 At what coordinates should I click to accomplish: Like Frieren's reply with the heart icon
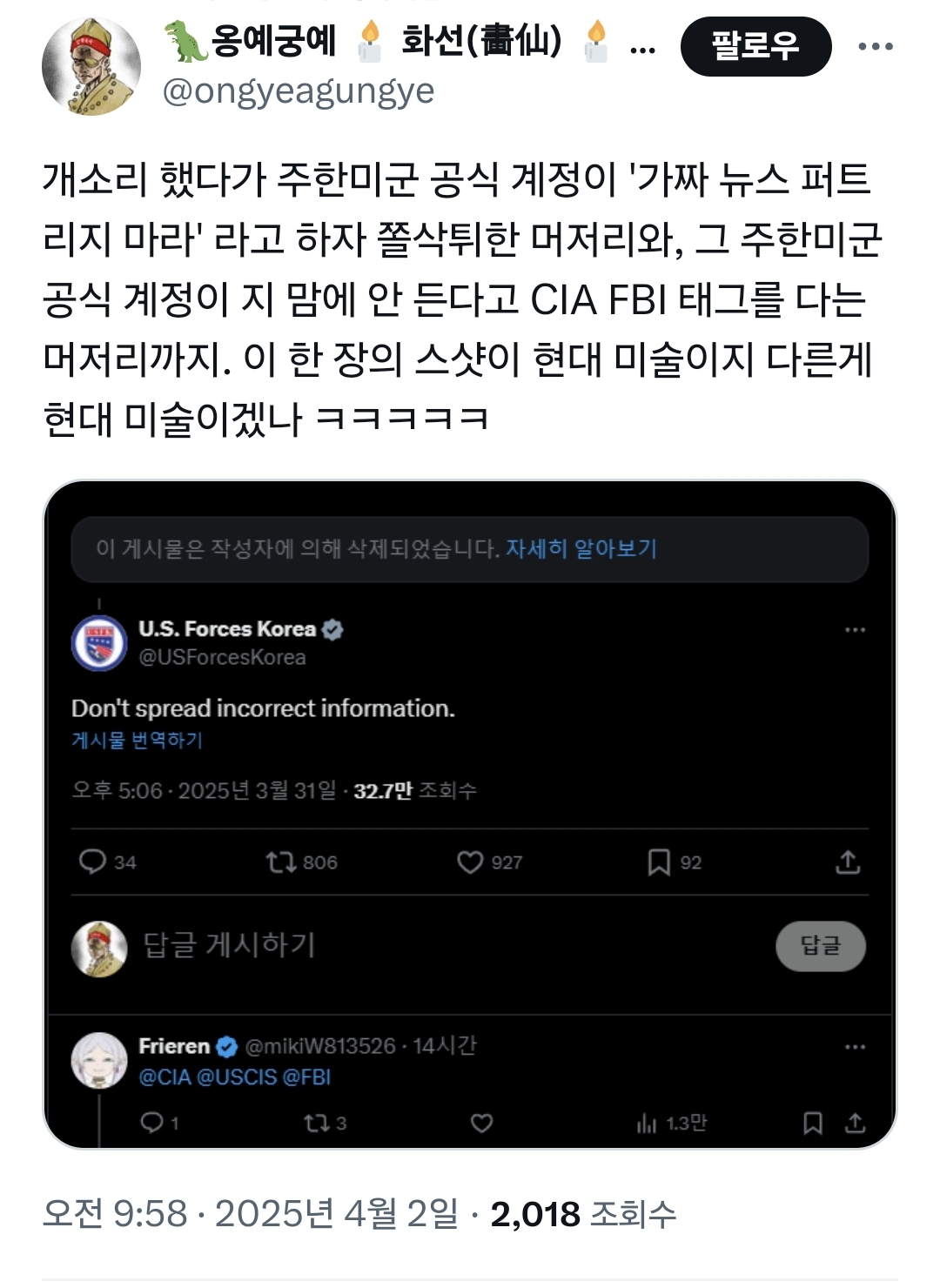click(481, 1124)
